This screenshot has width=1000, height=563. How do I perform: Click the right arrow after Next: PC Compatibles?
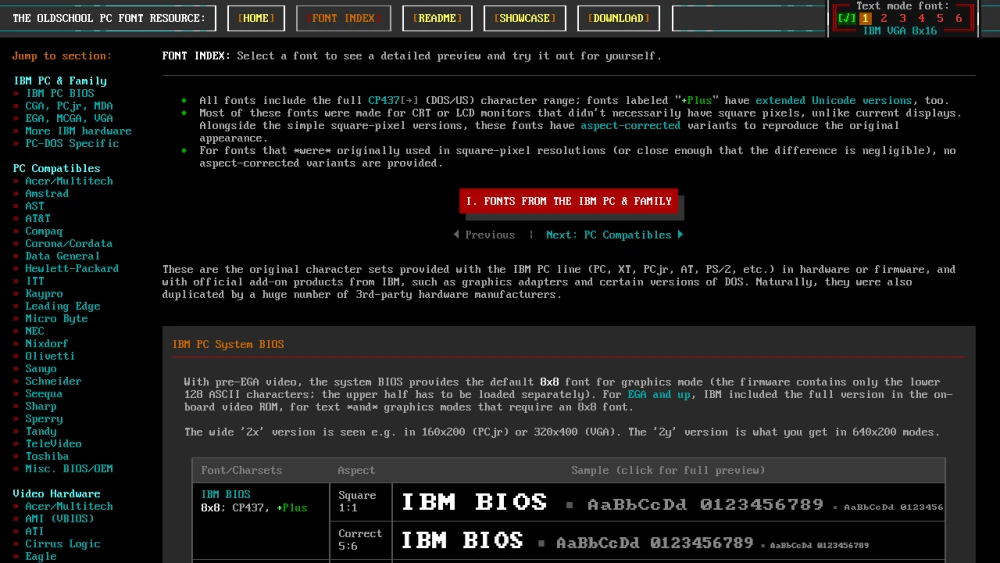pos(680,235)
